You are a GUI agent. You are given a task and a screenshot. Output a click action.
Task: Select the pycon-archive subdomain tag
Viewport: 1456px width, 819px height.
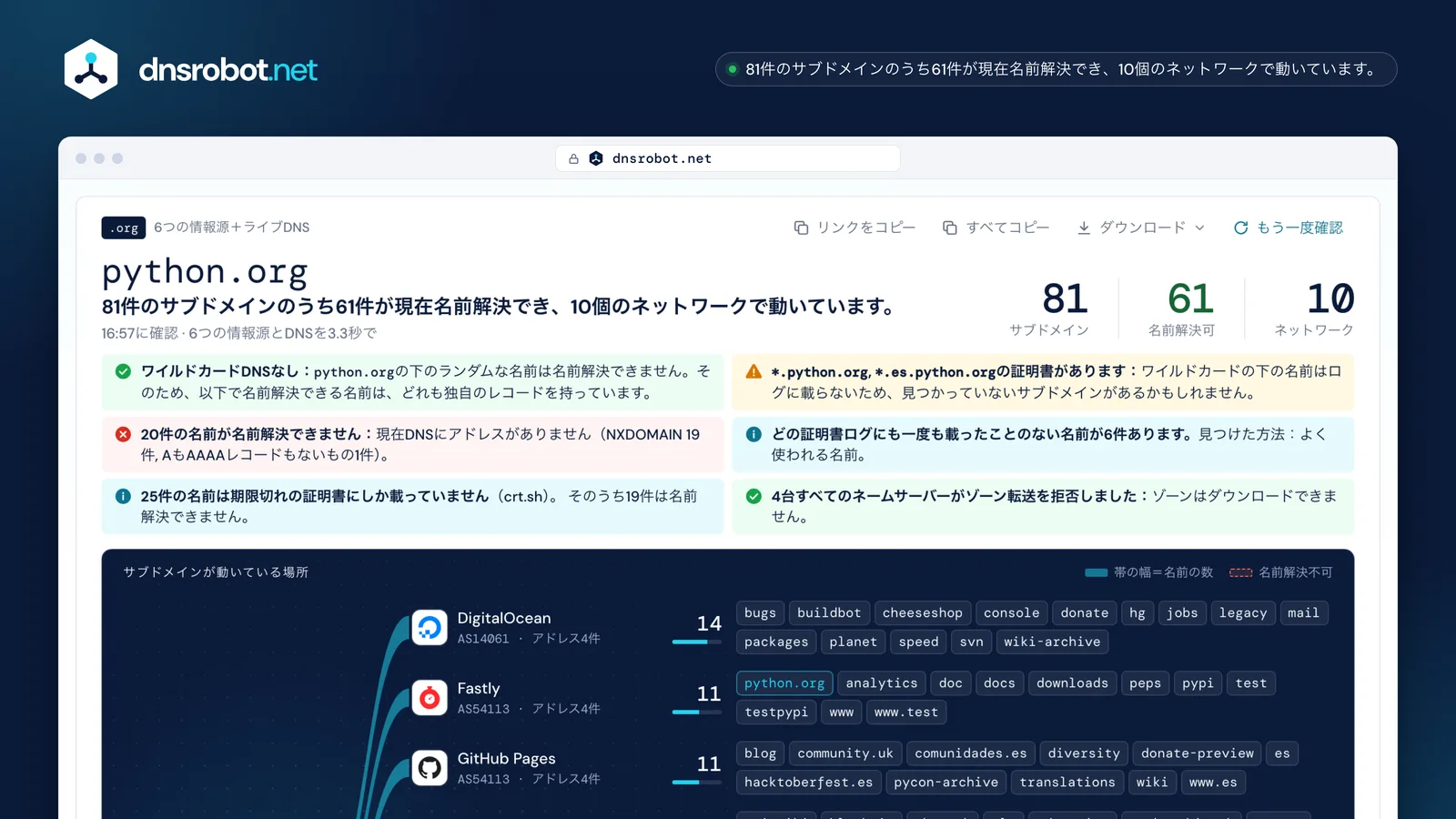click(x=945, y=783)
